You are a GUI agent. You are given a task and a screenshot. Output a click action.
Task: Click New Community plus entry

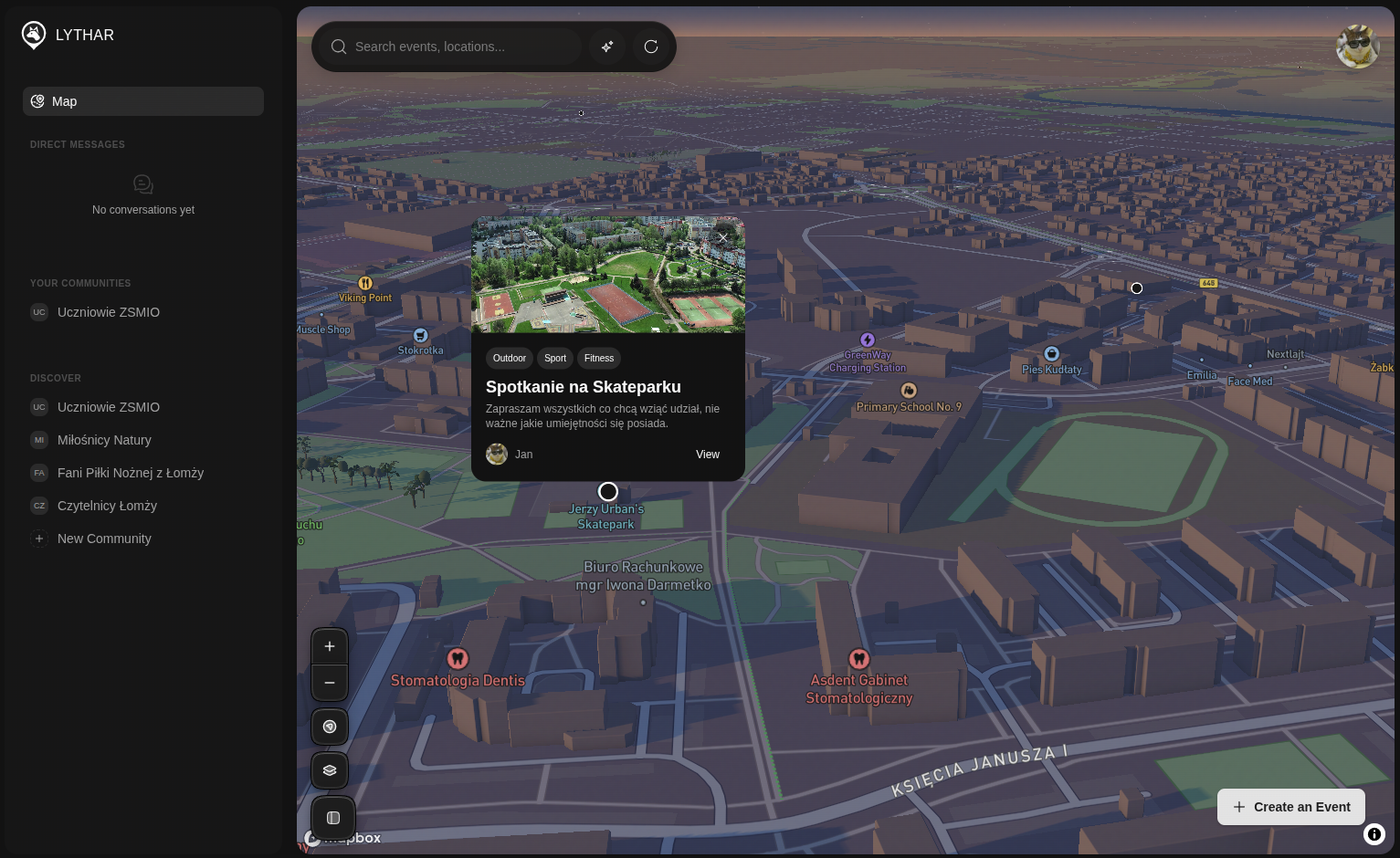click(103, 539)
